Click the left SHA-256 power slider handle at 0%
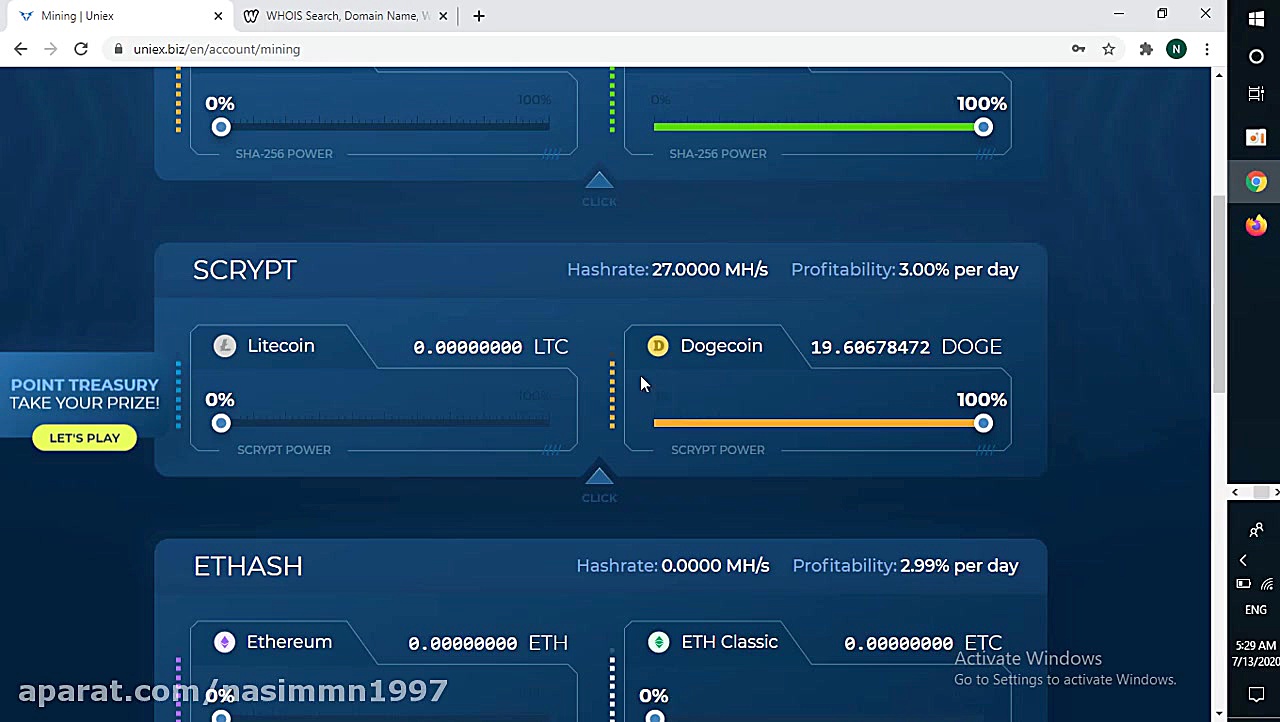The width and height of the screenshot is (1280, 722). click(x=221, y=127)
